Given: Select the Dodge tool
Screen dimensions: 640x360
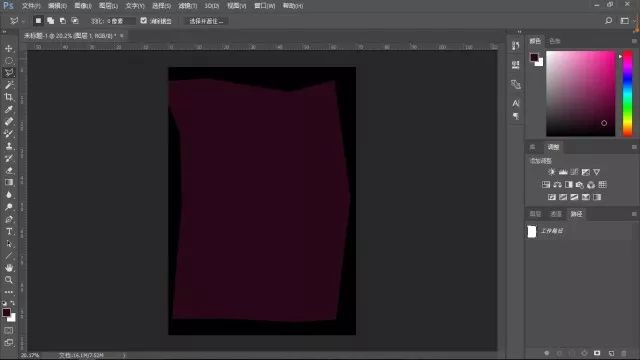Looking at the screenshot, I should 9,207.
